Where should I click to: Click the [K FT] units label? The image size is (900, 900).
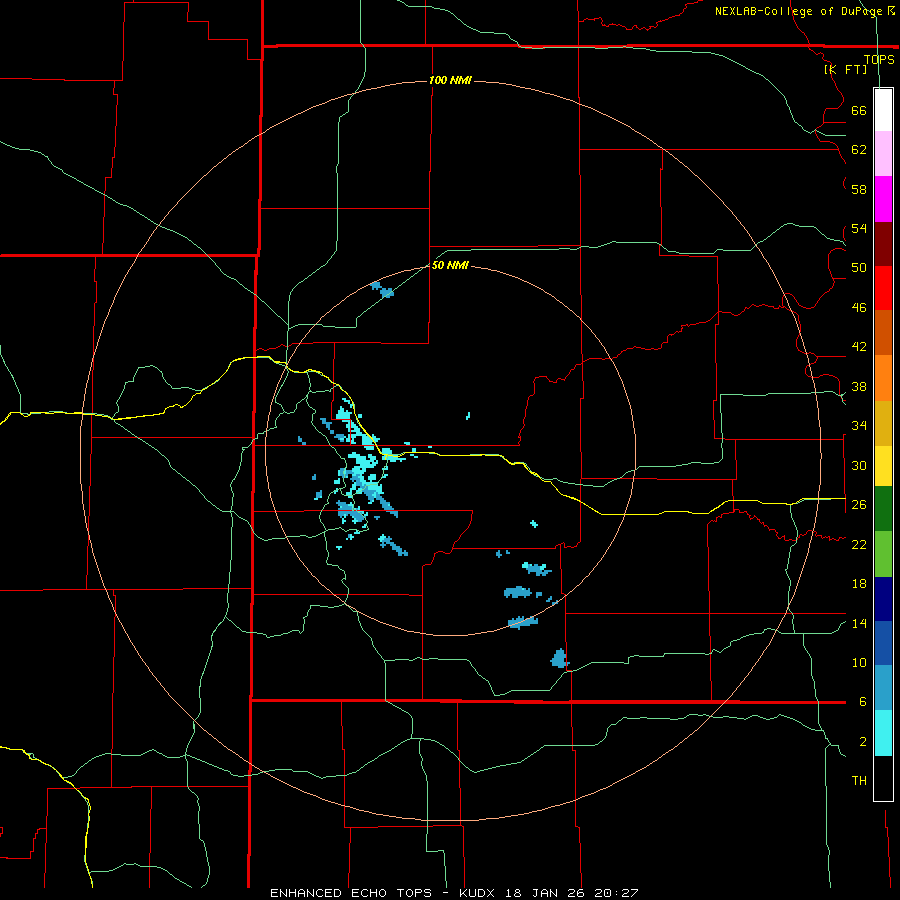[x=845, y=69]
